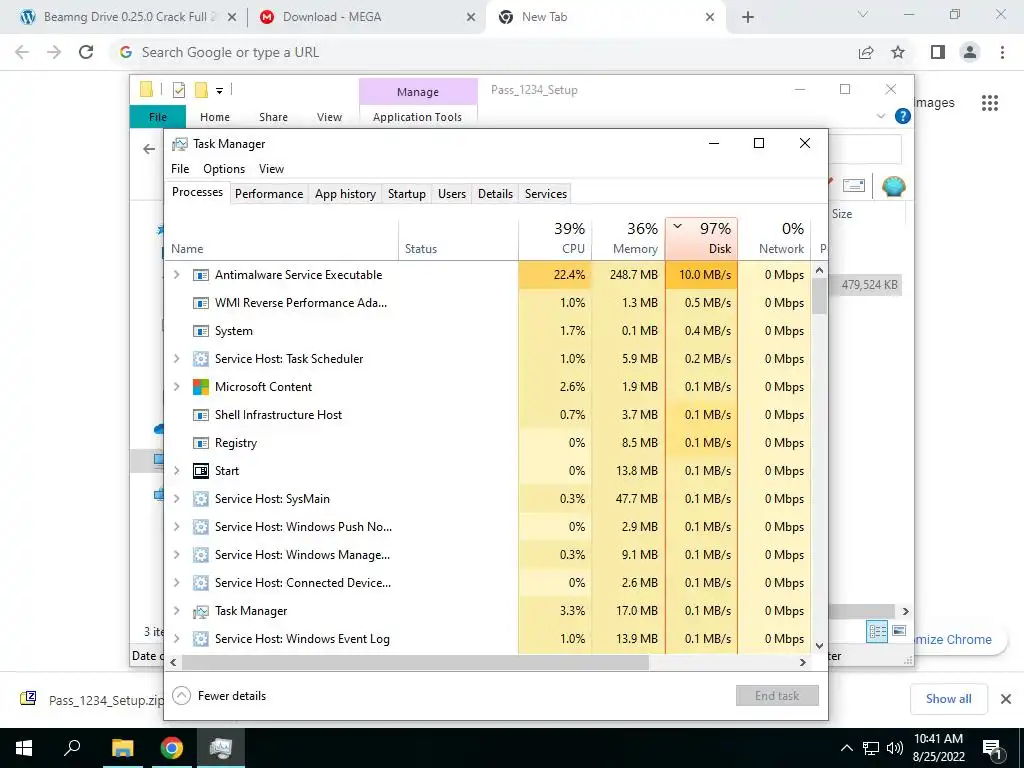Show hidden system tray icons chevron

pos(846,748)
